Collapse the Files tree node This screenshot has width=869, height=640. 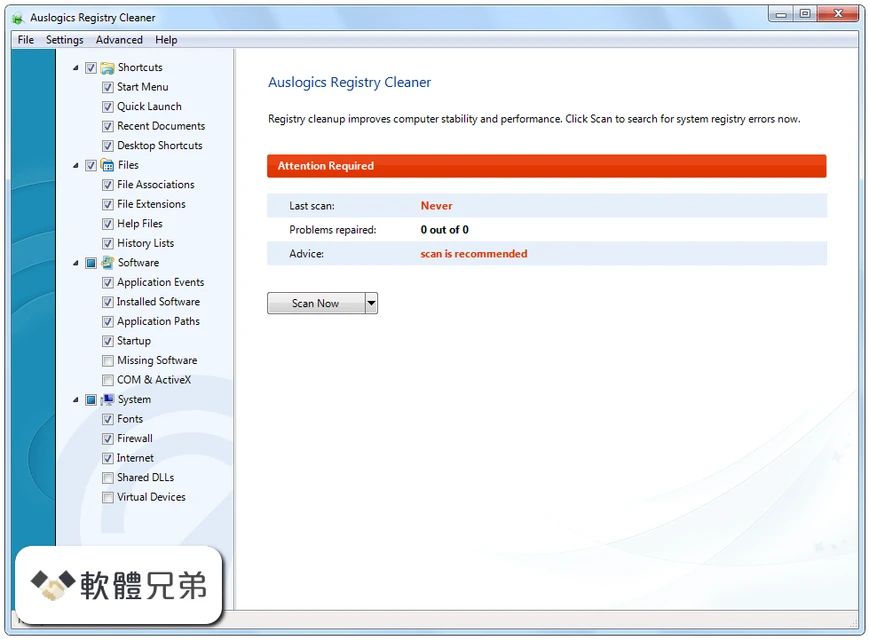coord(75,166)
